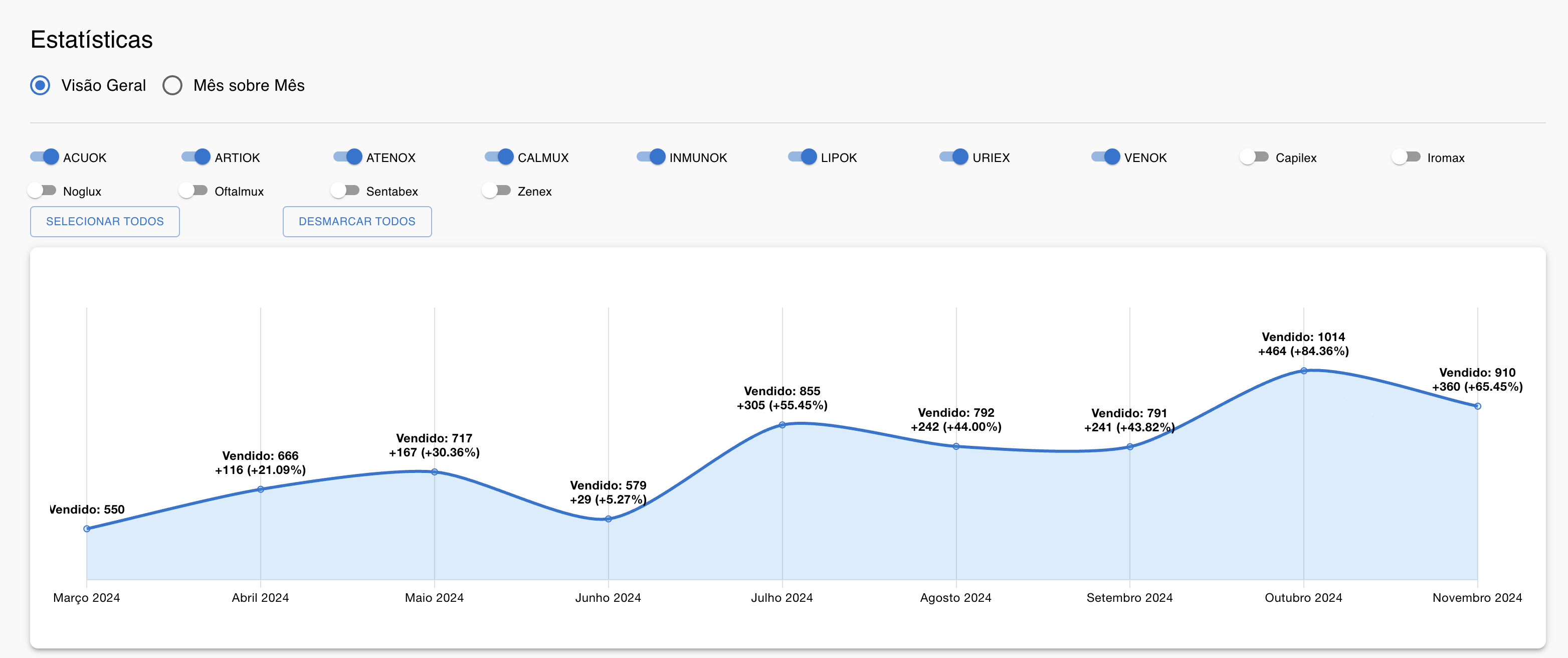This screenshot has width=1568, height=658.
Task: Click the Maio 2024 data point
Action: tap(435, 472)
